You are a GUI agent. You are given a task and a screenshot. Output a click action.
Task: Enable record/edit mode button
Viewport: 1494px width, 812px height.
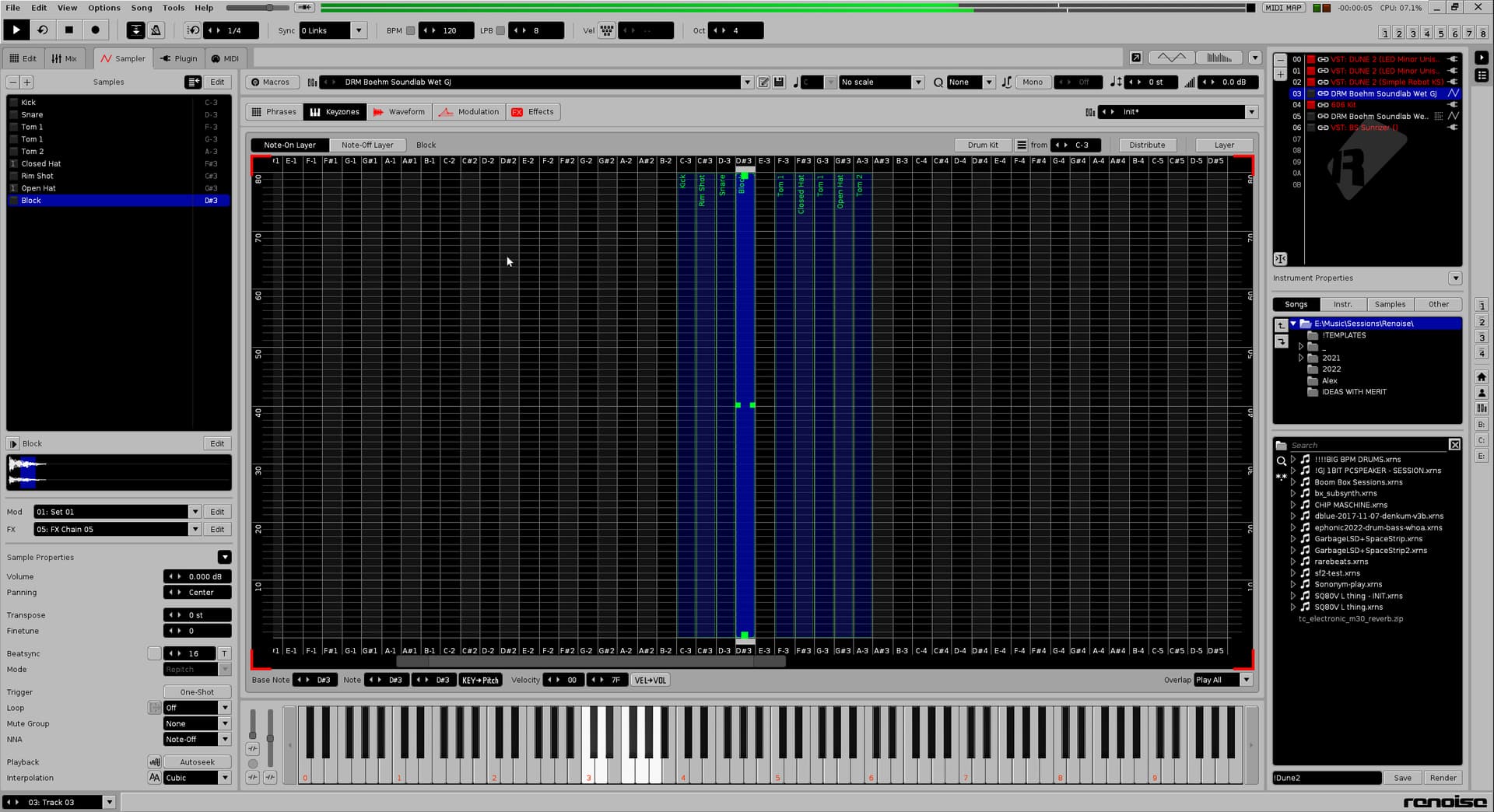click(96, 30)
